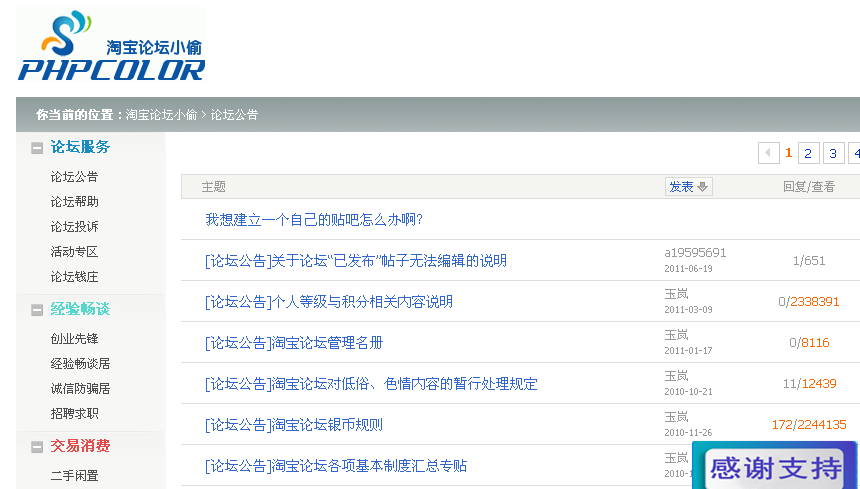Open 经验畅谈居 in the sidebar
The height and width of the screenshot is (489, 860).
[80, 363]
